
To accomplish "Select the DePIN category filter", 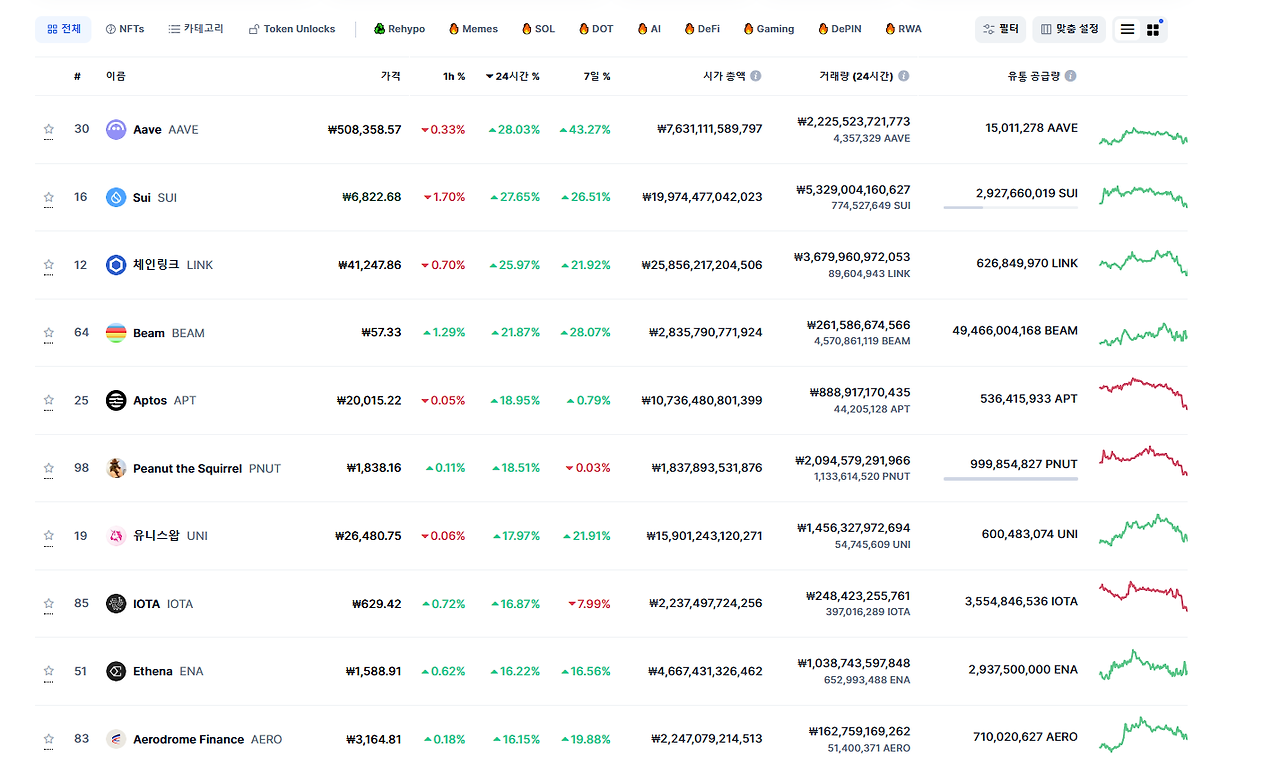I will click(x=839, y=29).
